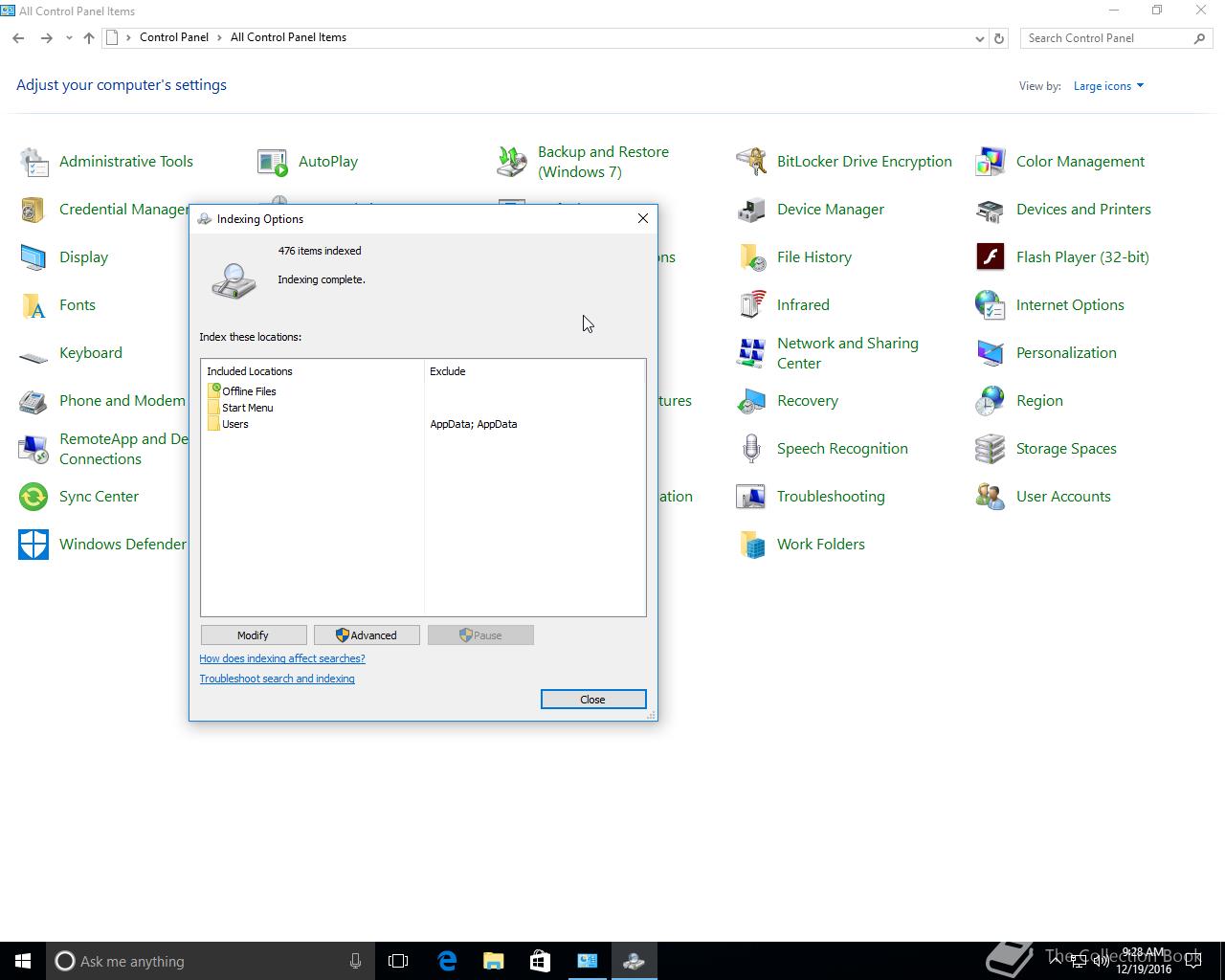1225x980 pixels.
Task: Open the Infrared icon
Action: tap(751, 305)
